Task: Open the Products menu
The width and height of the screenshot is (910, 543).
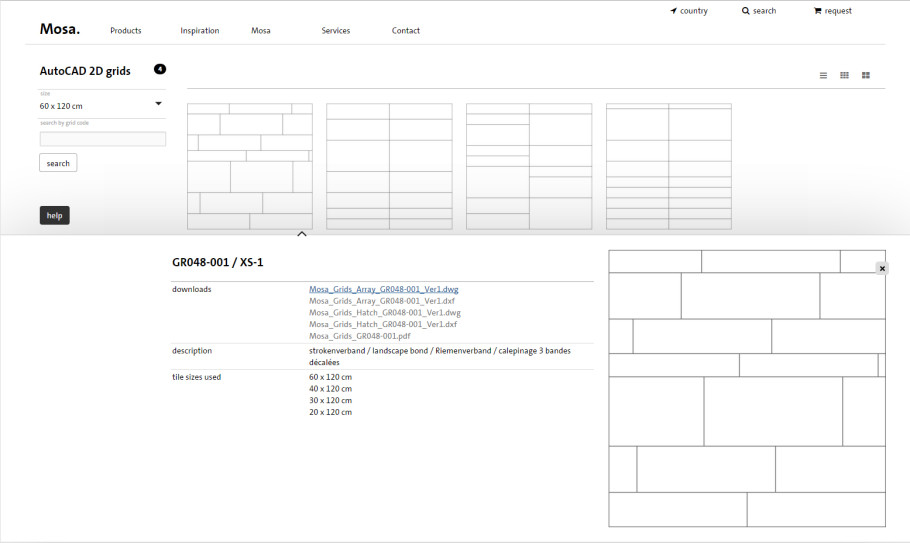Action: click(x=126, y=31)
